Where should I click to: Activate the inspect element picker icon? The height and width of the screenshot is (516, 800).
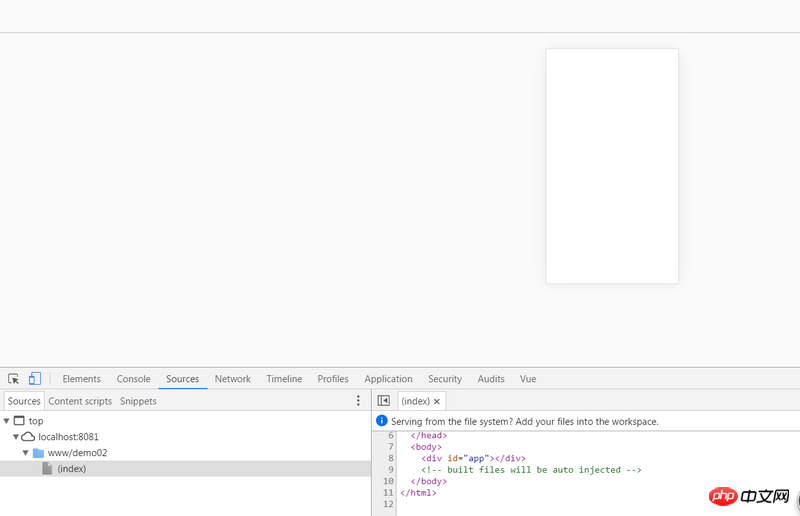click(x=13, y=379)
